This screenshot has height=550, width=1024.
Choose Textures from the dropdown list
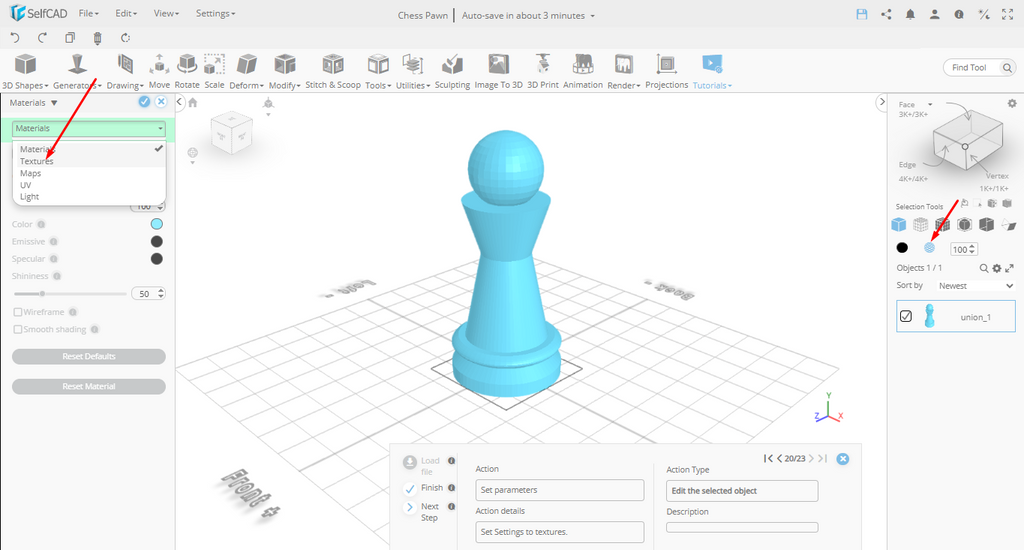(x=37, y=161)
